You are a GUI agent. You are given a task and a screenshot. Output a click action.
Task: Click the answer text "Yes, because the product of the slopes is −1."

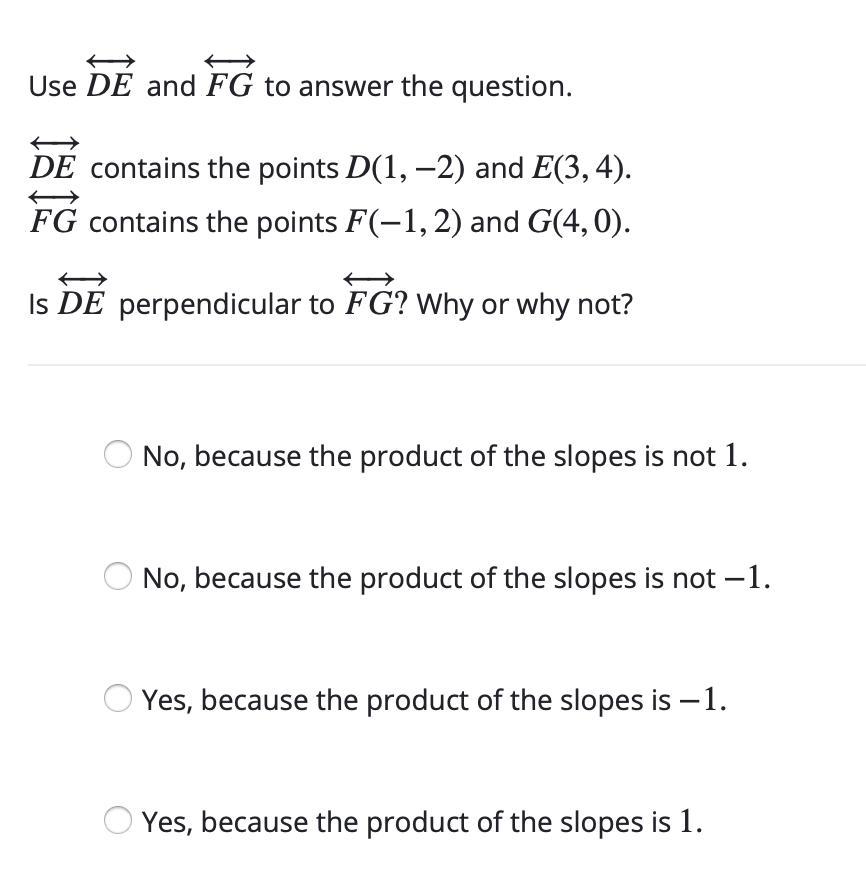click(434, 700)
